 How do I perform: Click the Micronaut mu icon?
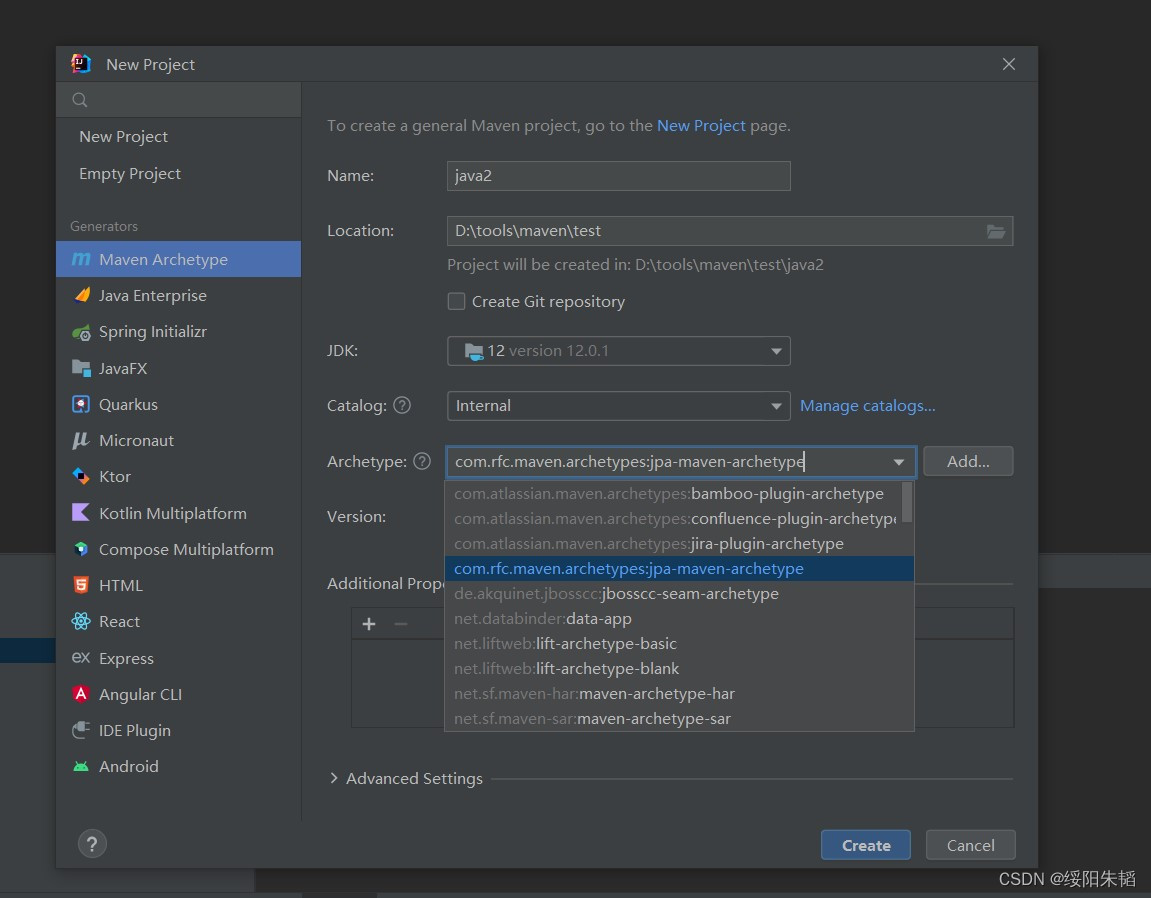[x=81, y=441]
